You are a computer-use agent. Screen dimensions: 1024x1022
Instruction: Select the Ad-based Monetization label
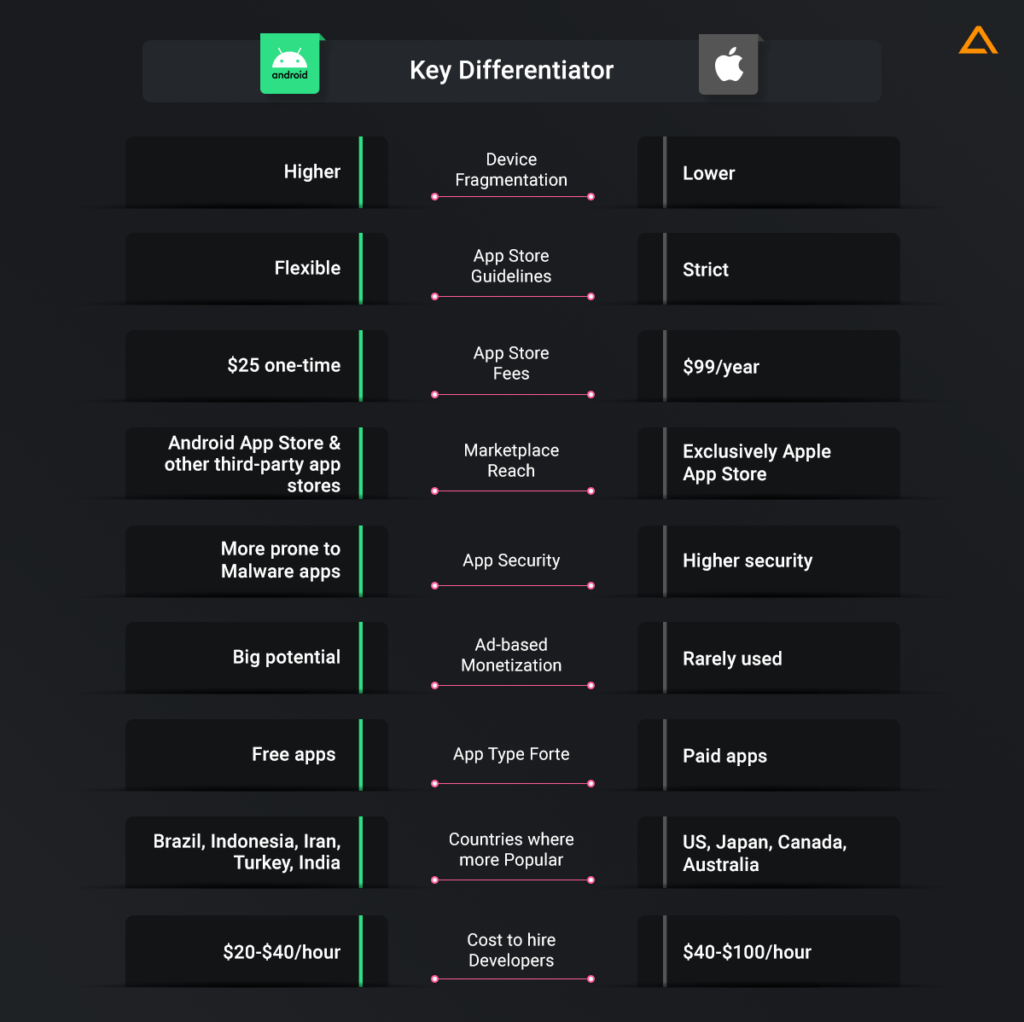[x=511, y=655]
